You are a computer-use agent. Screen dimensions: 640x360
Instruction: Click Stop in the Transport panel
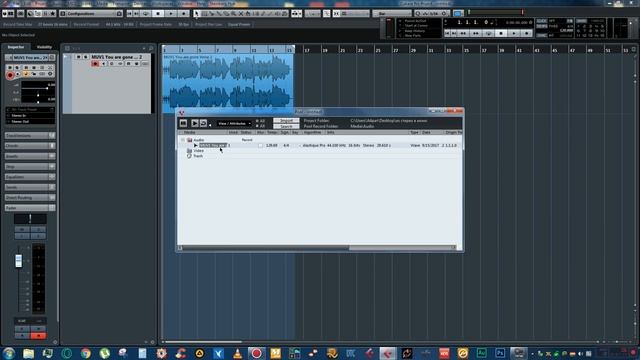tap(501, 33)
